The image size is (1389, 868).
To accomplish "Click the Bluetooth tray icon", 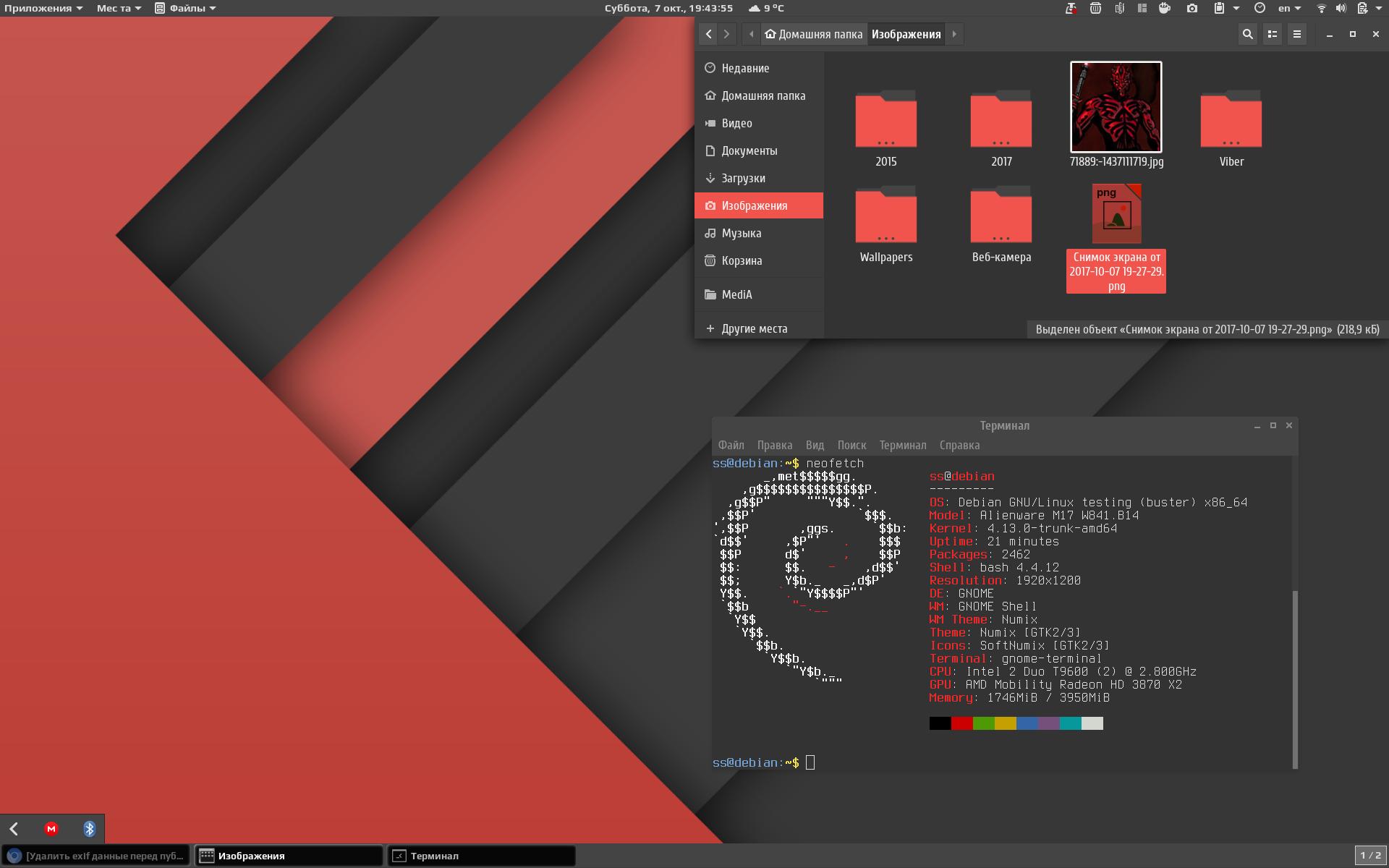I will click(x=89, y=829).
